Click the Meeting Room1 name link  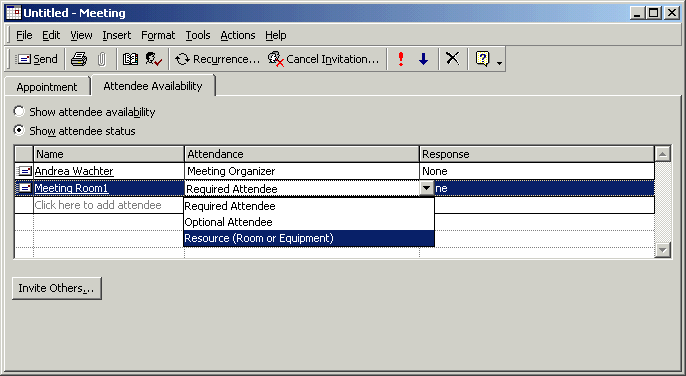click(71, 188)
